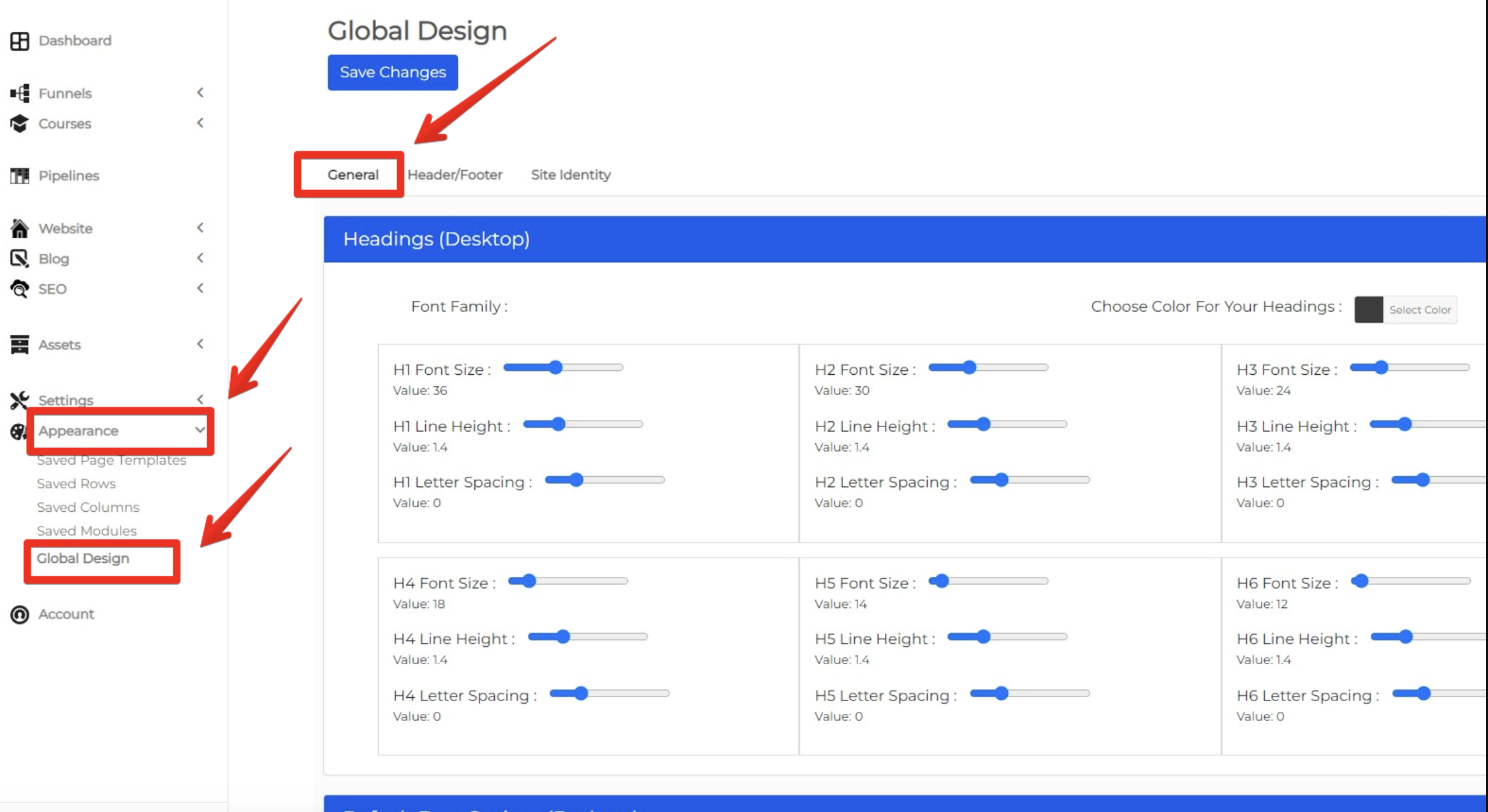Switch to the Header/Footer tab
The image size is (1488, 812).
[455, 175]
